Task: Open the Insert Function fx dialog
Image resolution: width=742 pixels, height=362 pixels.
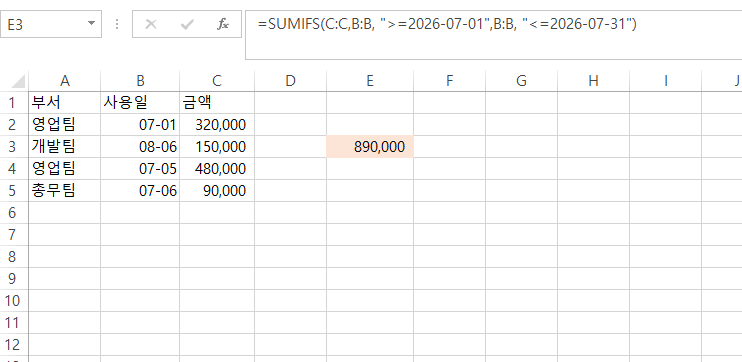Action: [x=223, y=24]
